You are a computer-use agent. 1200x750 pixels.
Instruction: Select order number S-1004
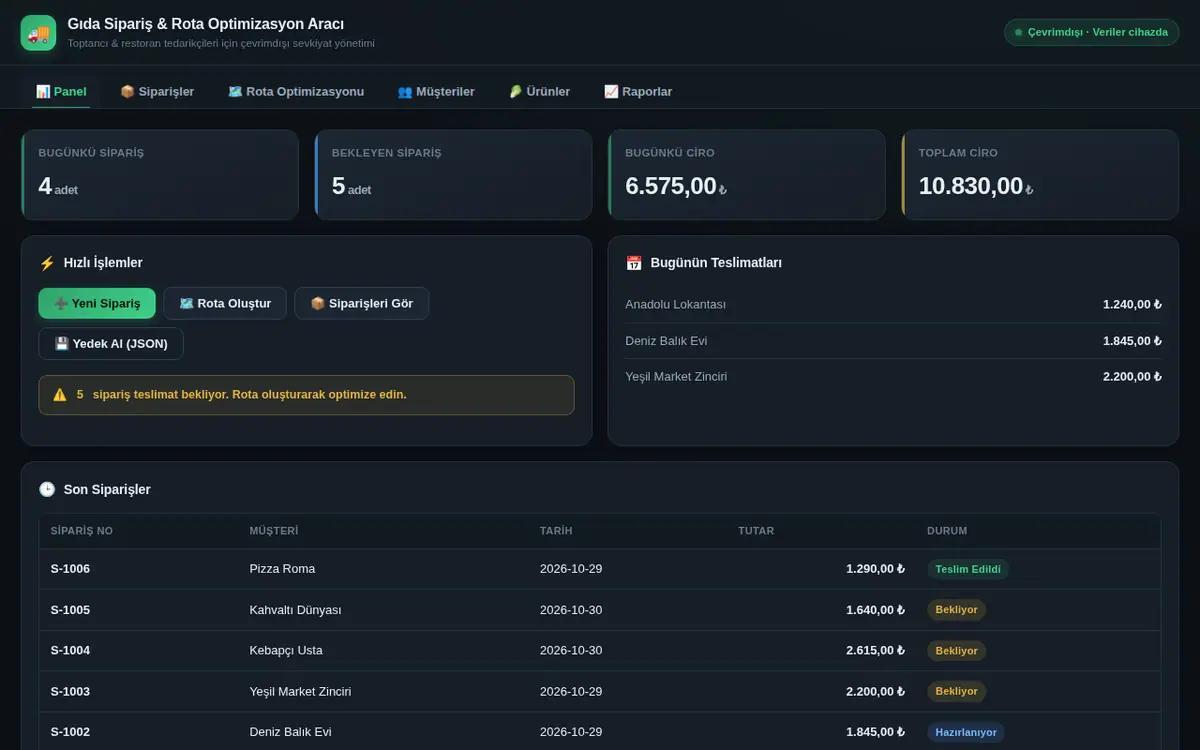[x=70, y=651]
